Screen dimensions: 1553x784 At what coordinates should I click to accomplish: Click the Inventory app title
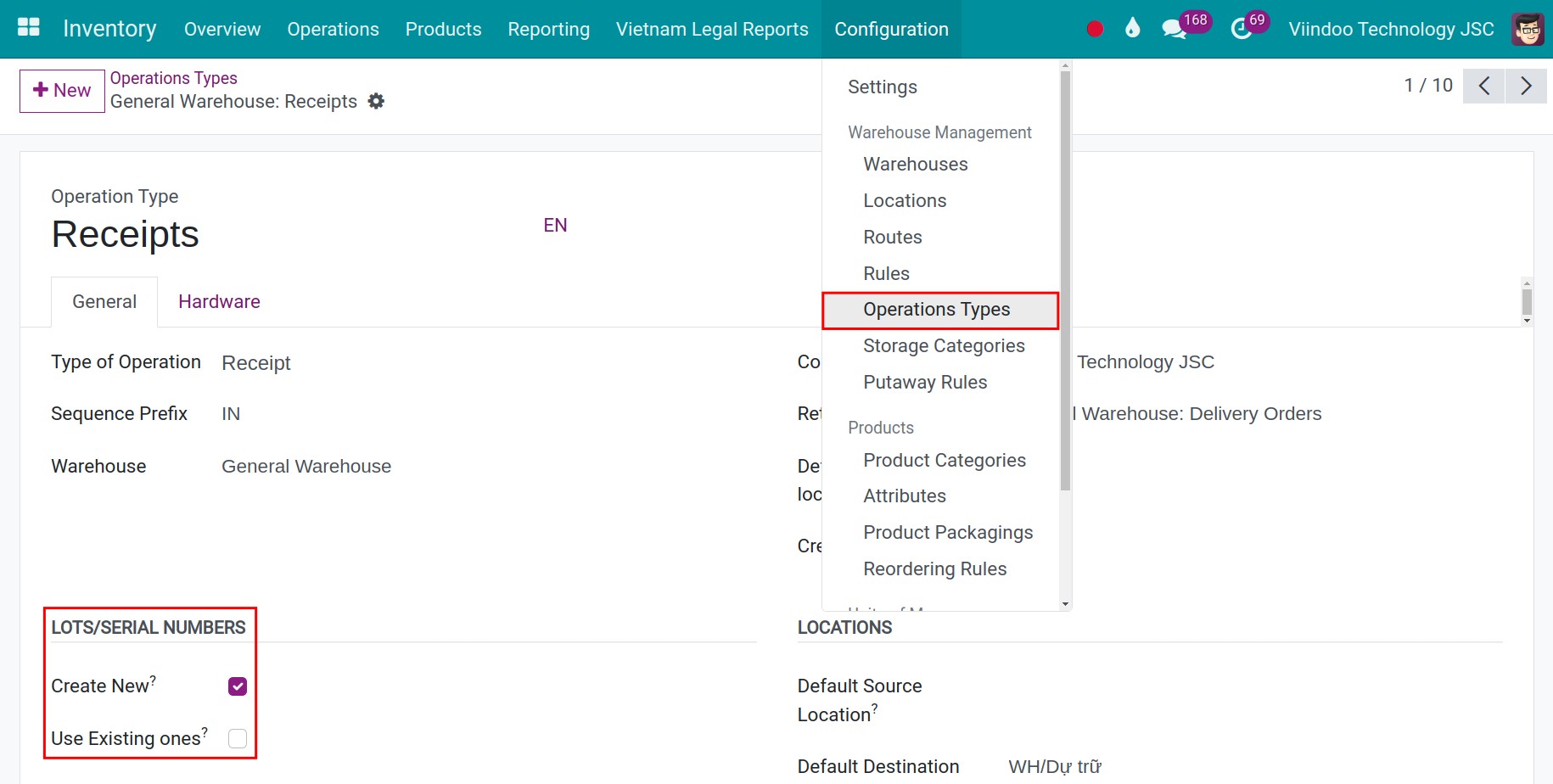coord(109,29)
